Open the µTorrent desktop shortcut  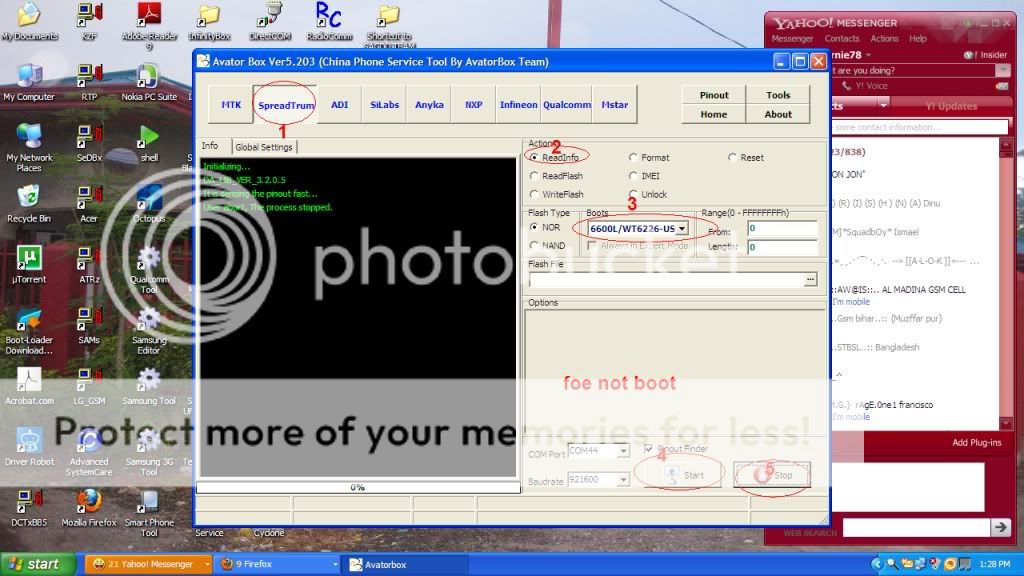pos(29,260)
